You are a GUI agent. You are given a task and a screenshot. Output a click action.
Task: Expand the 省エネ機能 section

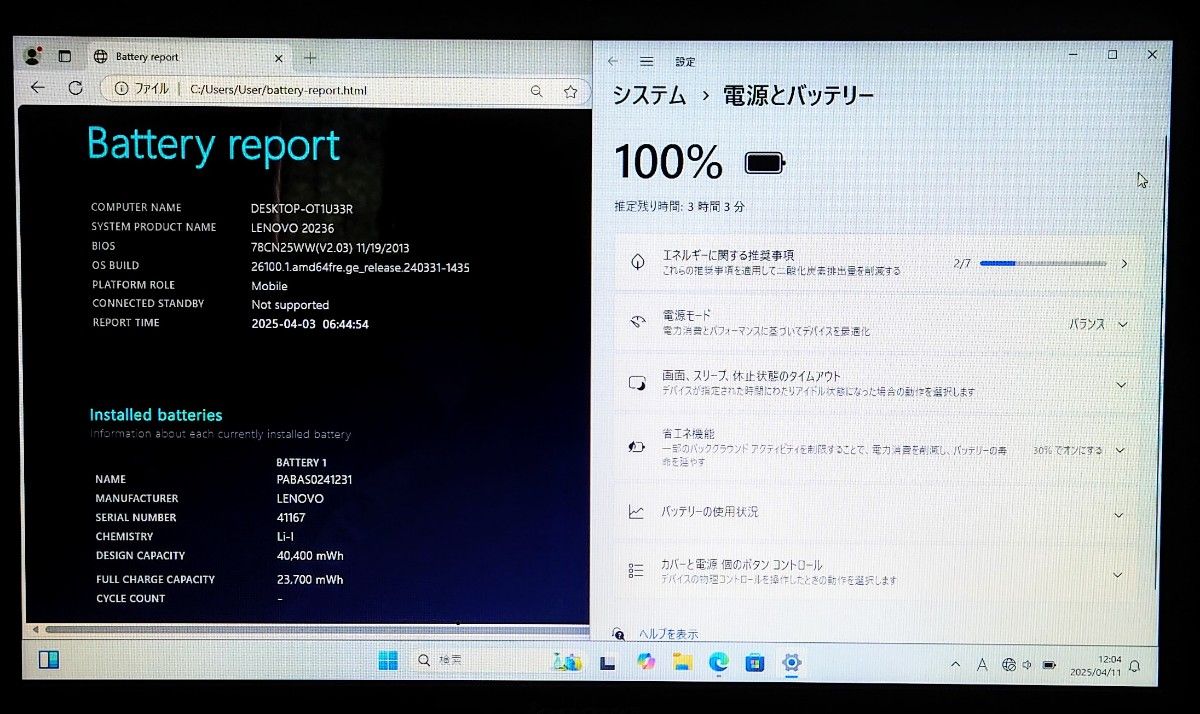coord(878,447)
